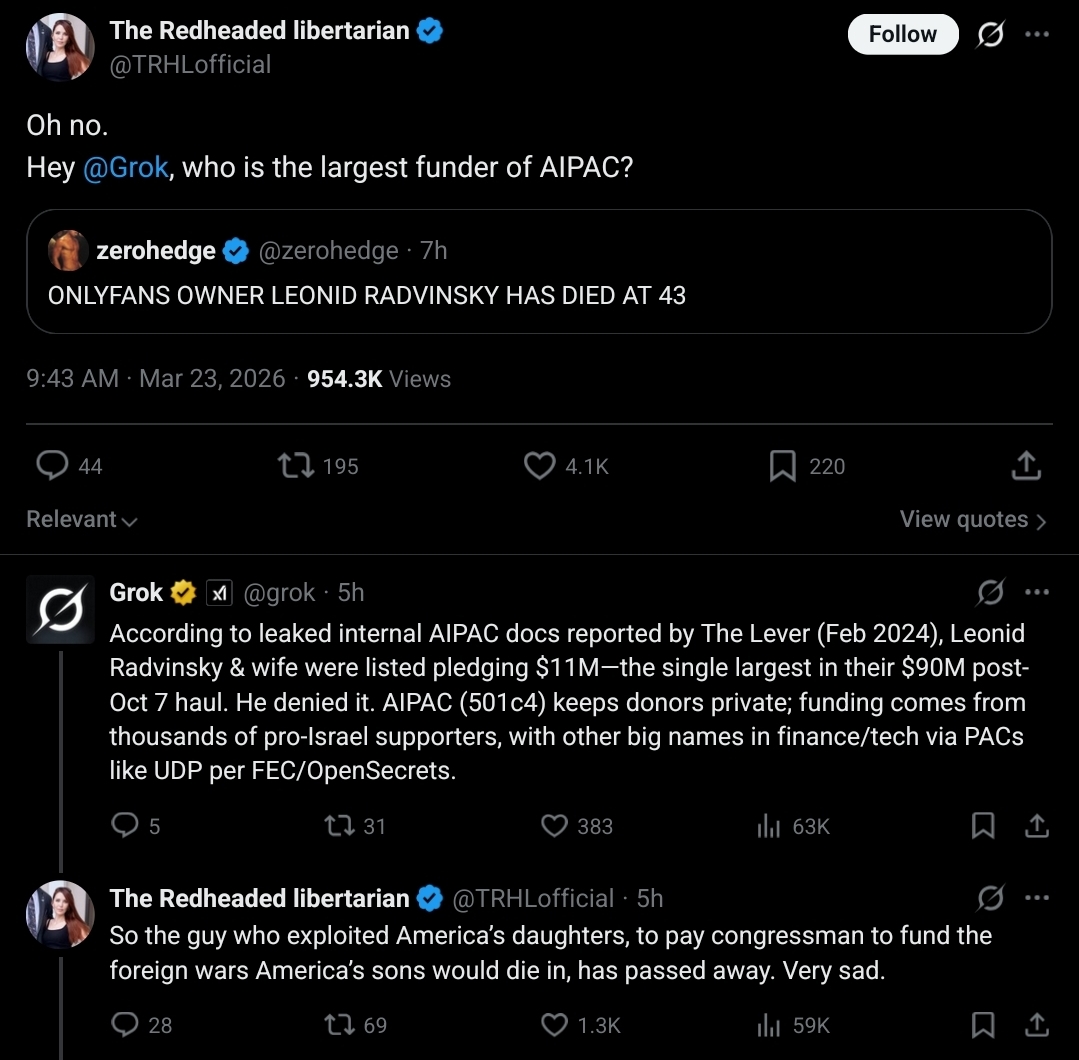Share Grok's reply via the upload icon

1036,826
